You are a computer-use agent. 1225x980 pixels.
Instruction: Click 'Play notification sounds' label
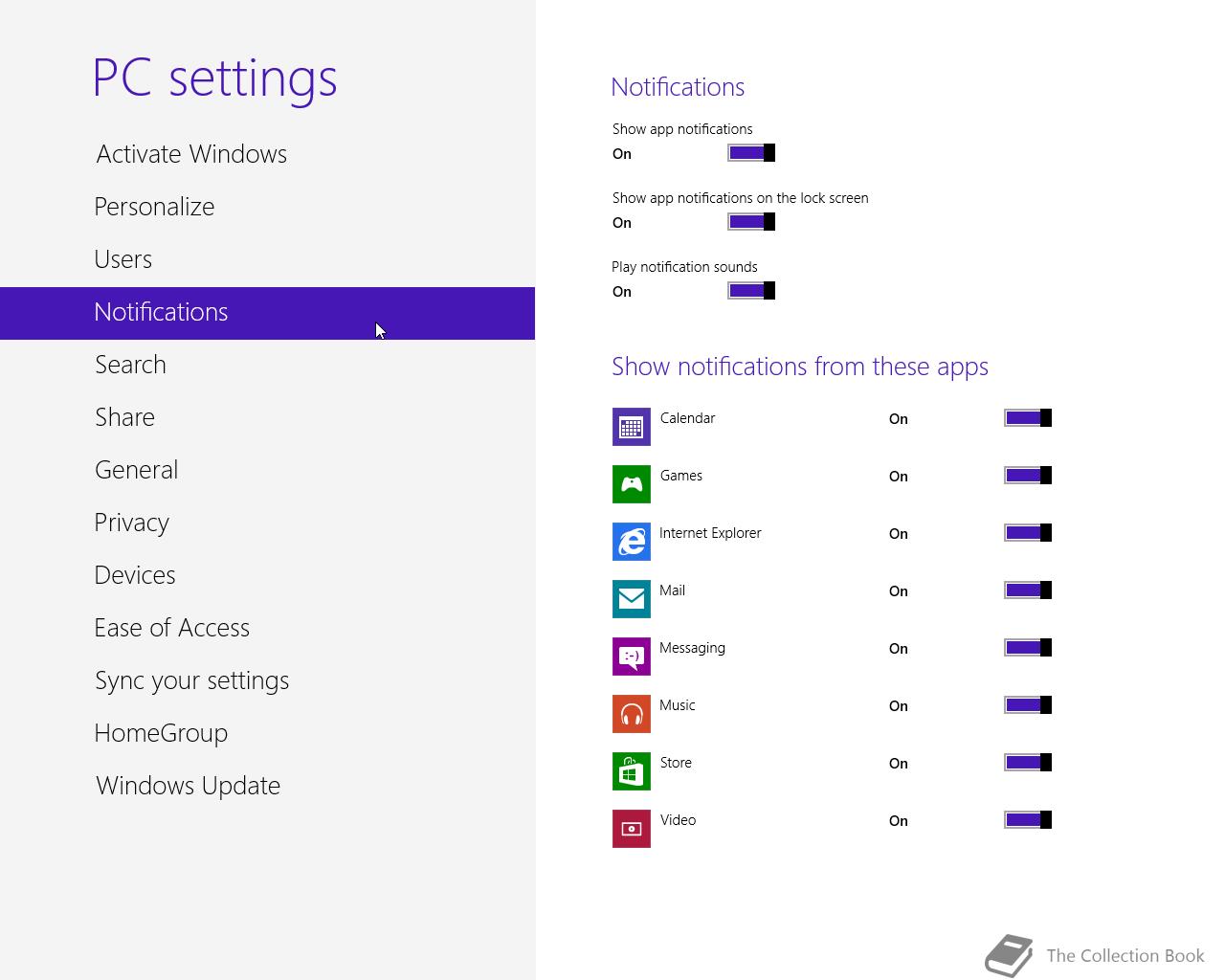pos(684,267)
